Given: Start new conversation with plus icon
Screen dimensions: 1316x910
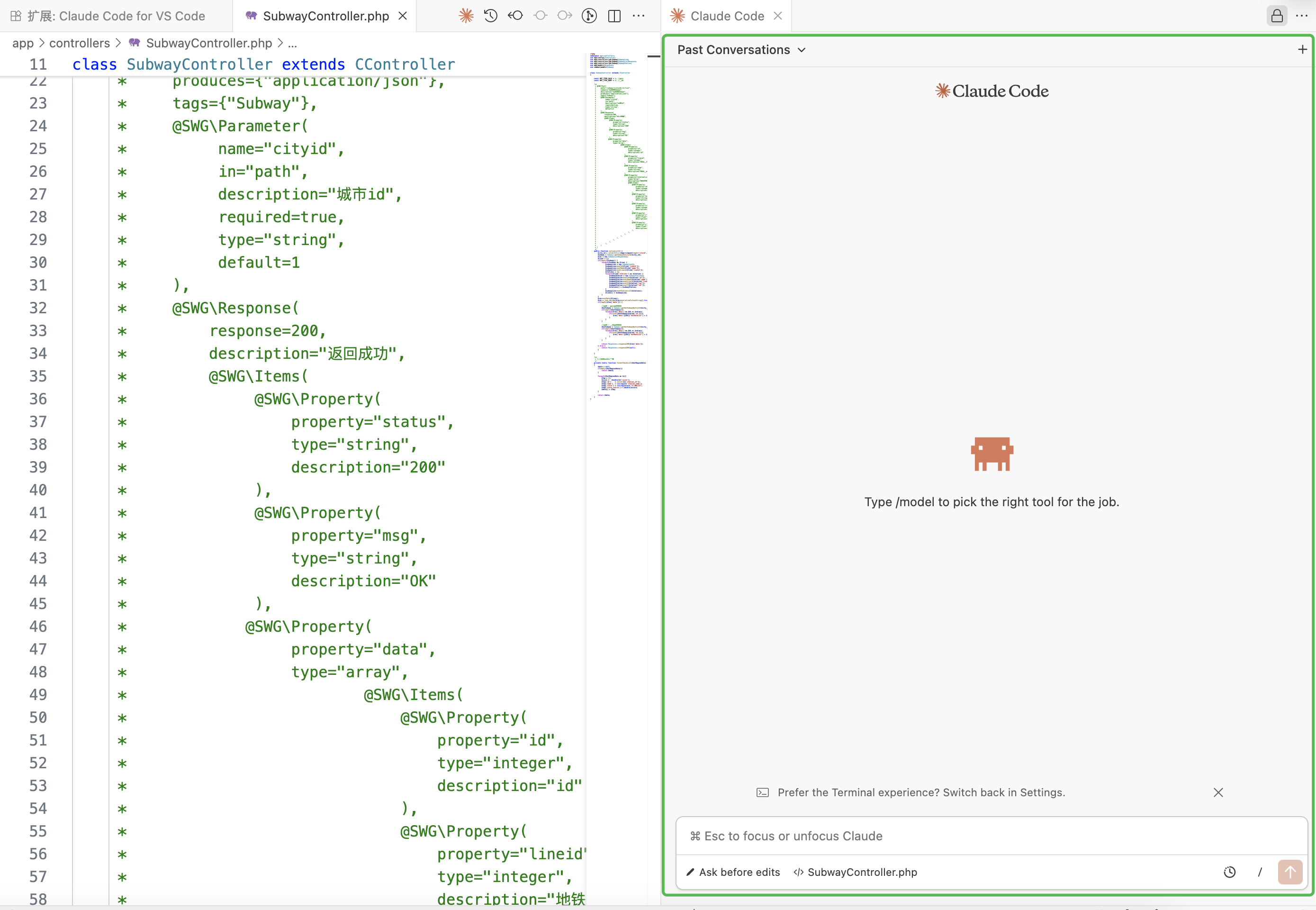Looking at the screenshot, I should 1302,50.
